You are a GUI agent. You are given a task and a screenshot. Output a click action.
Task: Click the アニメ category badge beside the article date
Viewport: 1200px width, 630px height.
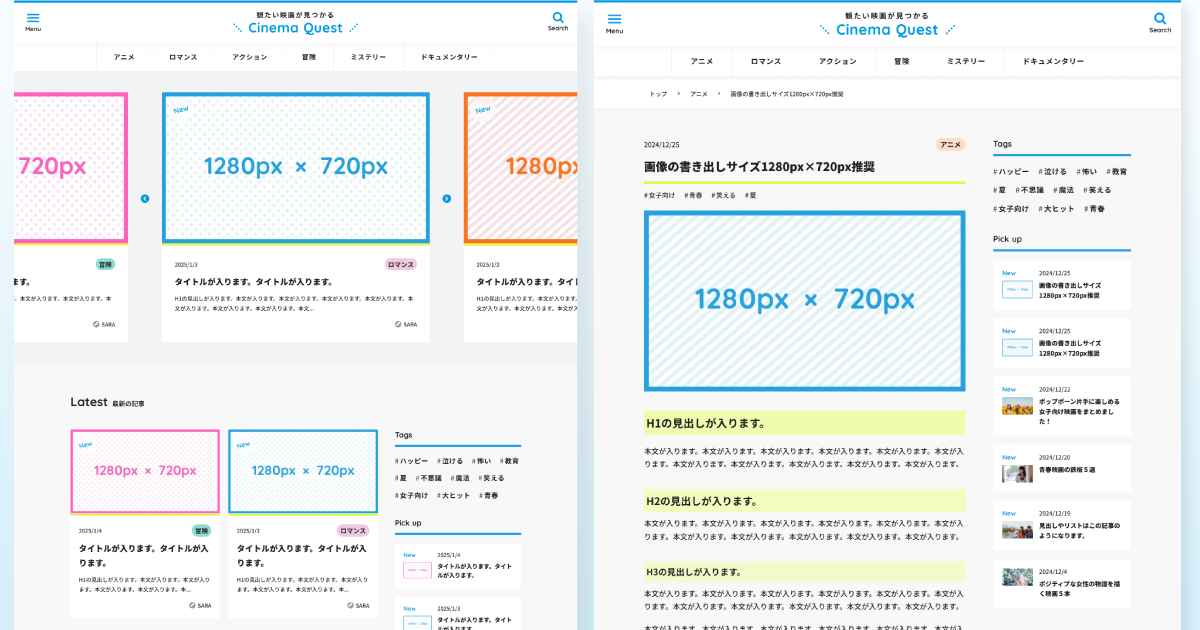click(951, 144)
